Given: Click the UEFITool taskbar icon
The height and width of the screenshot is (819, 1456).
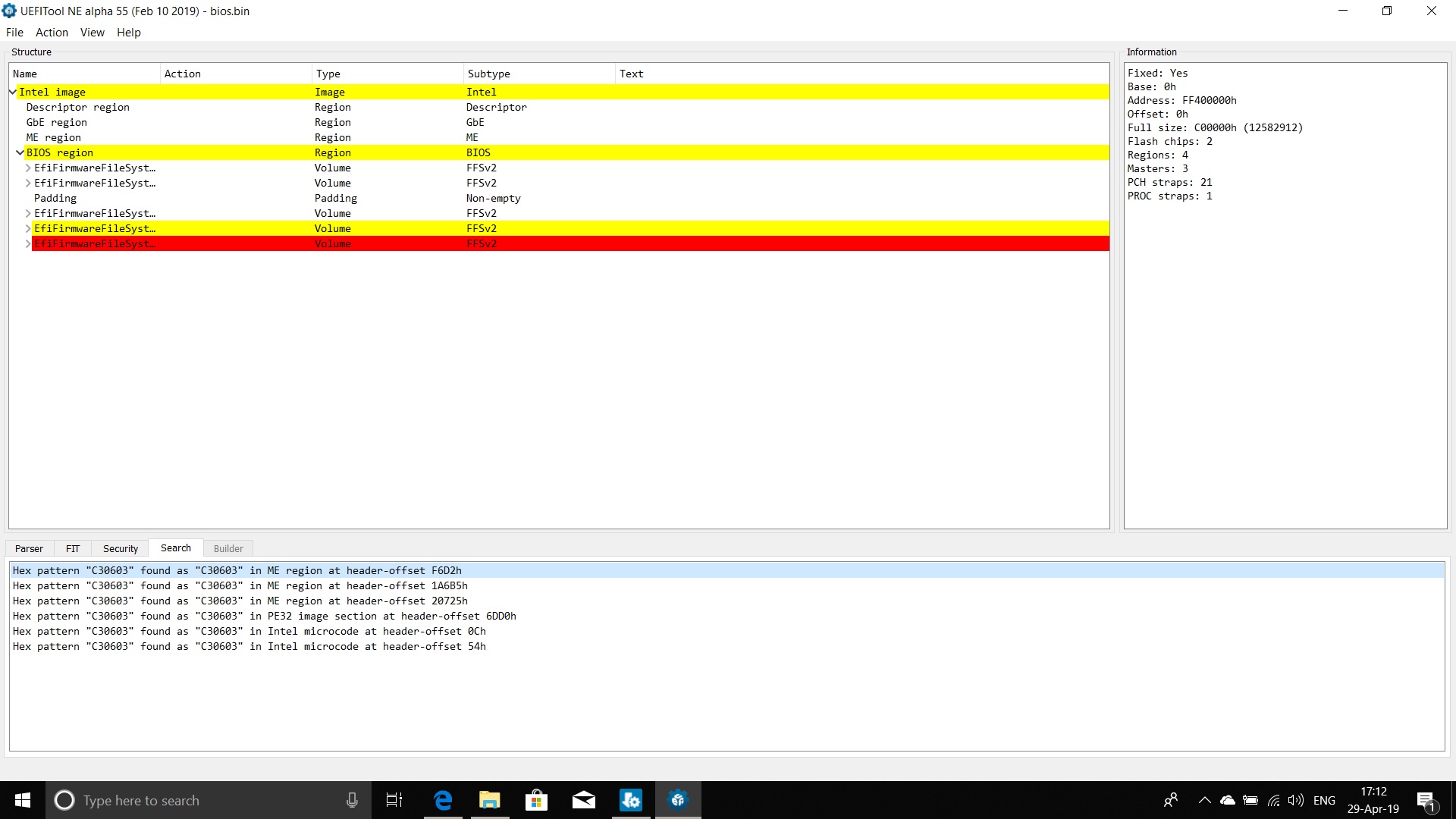Looking at the screenshot, I should pyautogui.click(x=678, y=800).
